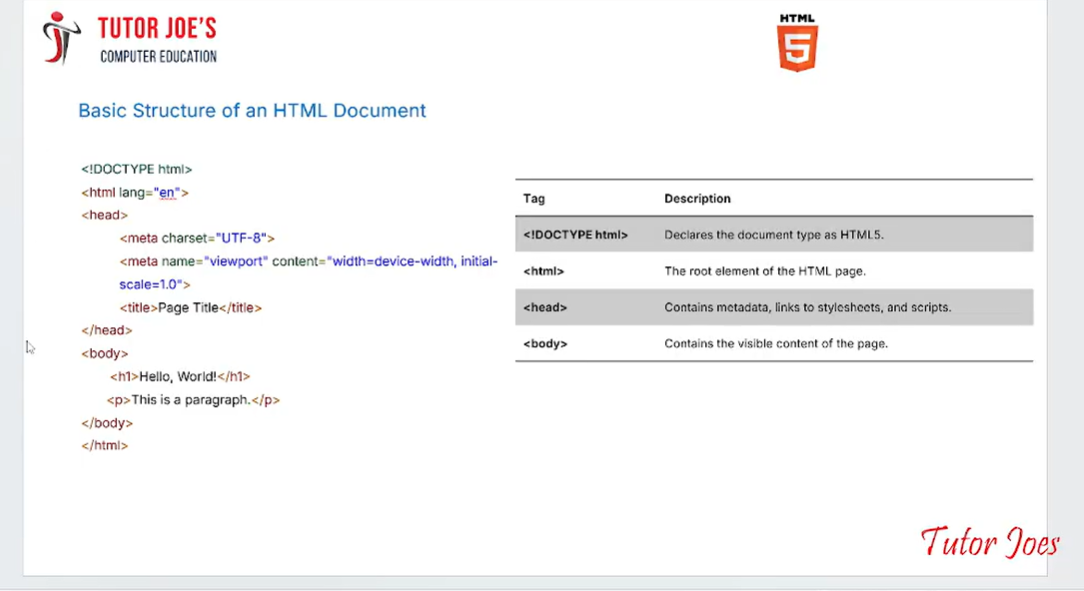Click the '<p>This is a paragraph.</p>' line
Screen dimensions: 1084x591
coord(193,400)
